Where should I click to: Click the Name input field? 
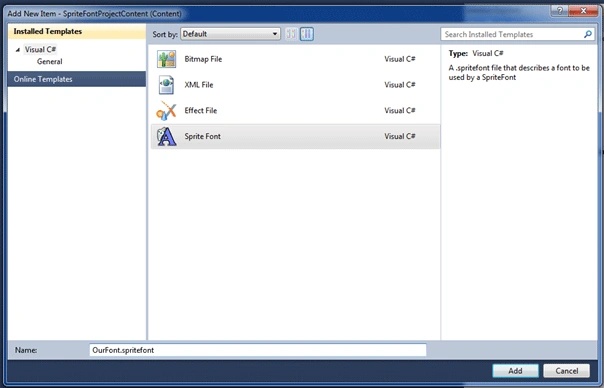pyautogui.click(x=258, y=350)
